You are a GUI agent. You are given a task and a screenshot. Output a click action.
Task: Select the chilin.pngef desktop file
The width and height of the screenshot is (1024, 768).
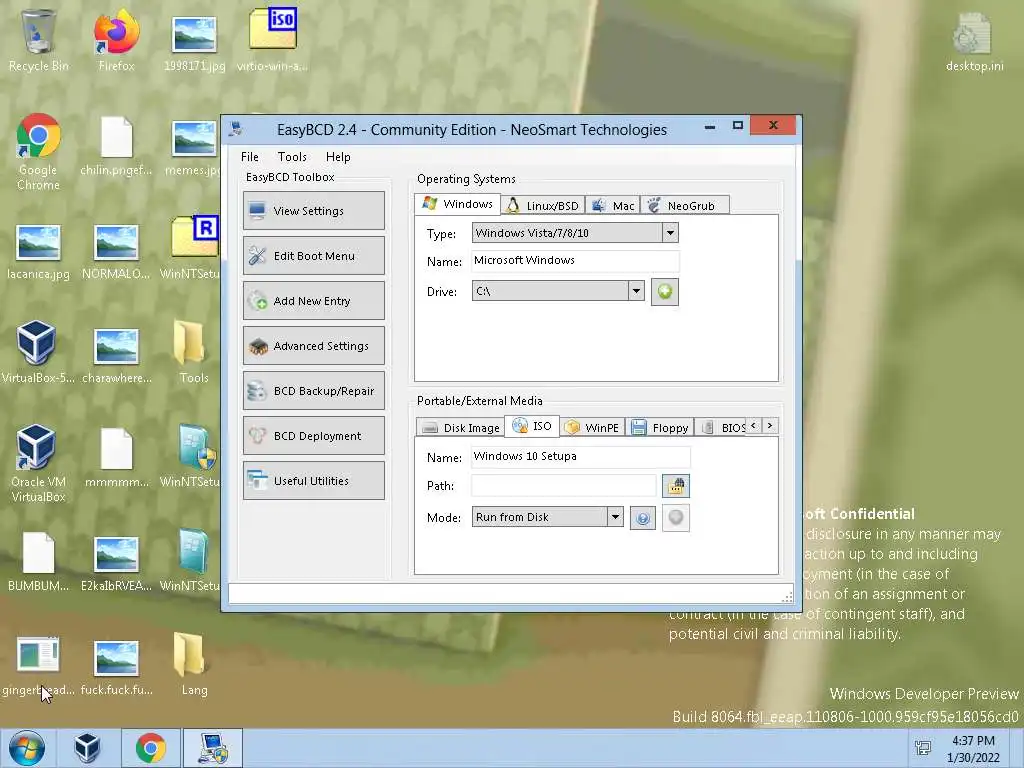[x=116, y=146]
